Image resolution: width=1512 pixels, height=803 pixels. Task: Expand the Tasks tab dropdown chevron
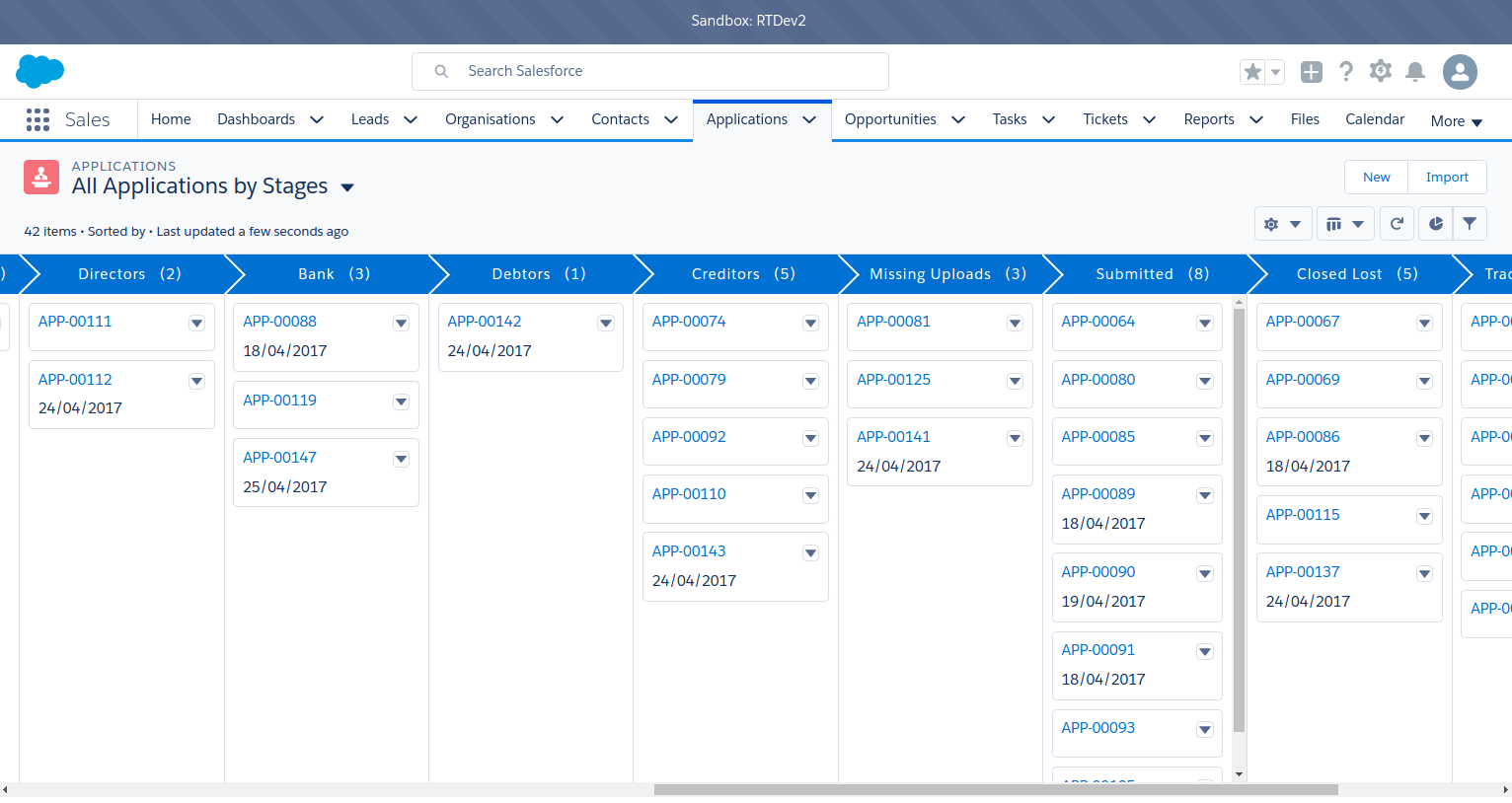(1048, 119)
